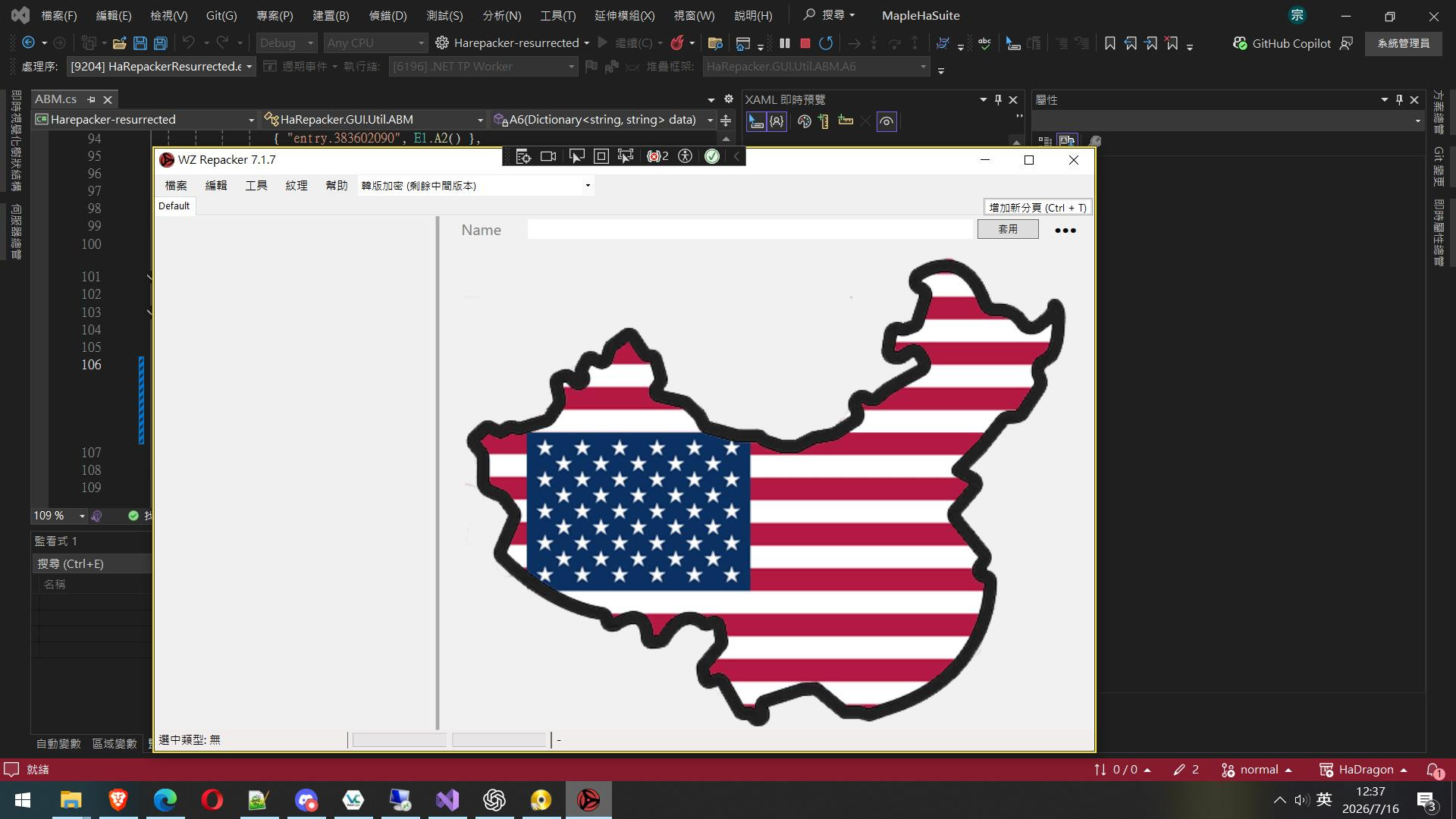Viewport: 1456px width, 819px height.
Task: Restart the debug session
Action: (826, 43)
